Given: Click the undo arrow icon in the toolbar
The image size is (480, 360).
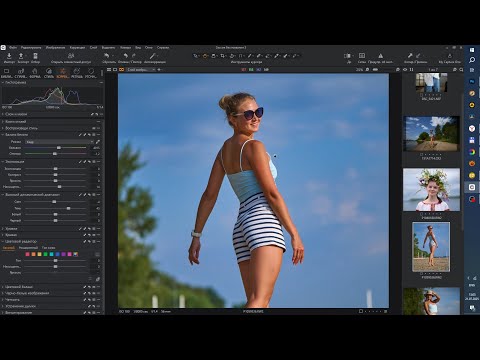Looking at the screenshot, I should [126, 56].
